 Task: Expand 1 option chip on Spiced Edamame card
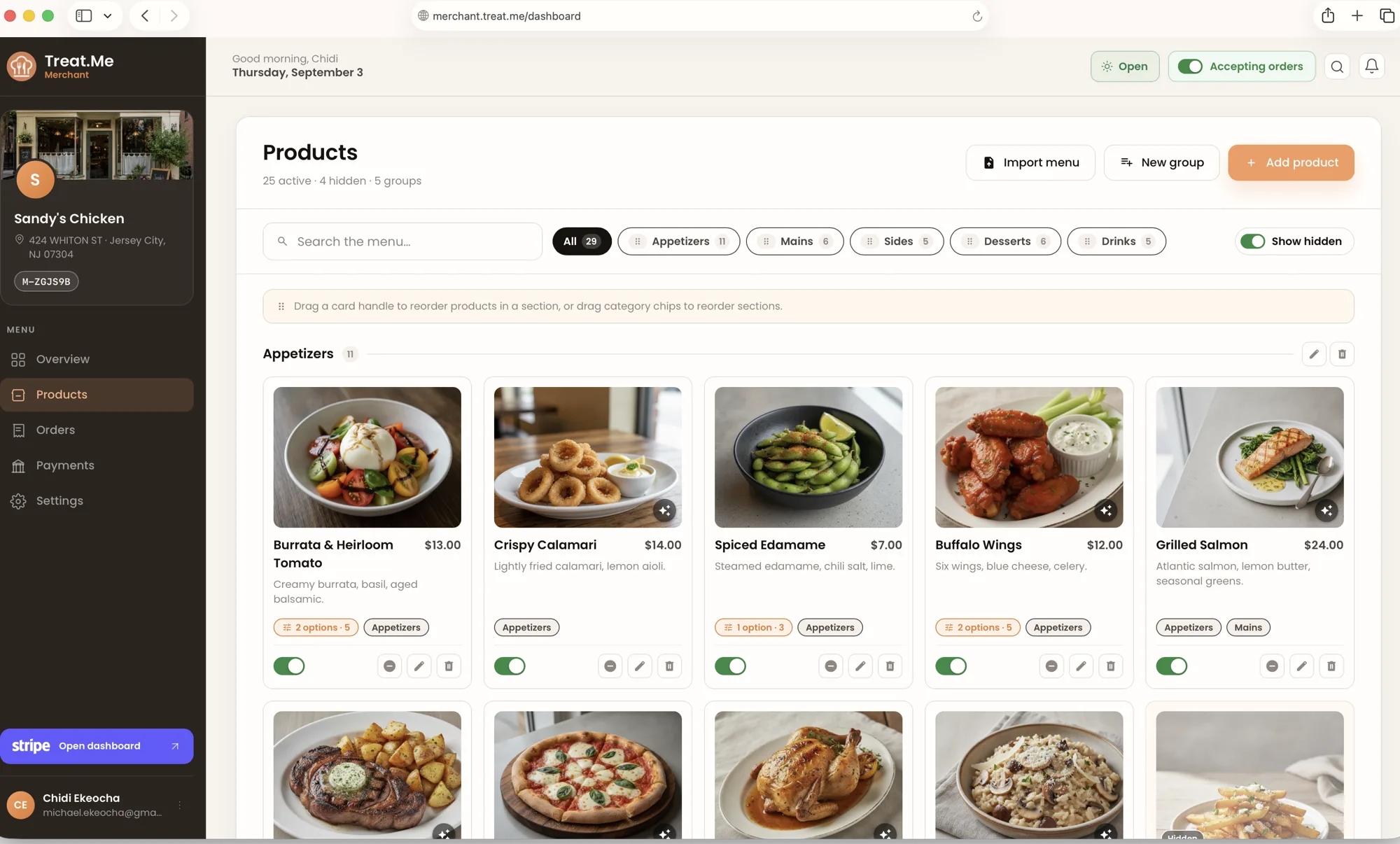[x=753, y=628]
